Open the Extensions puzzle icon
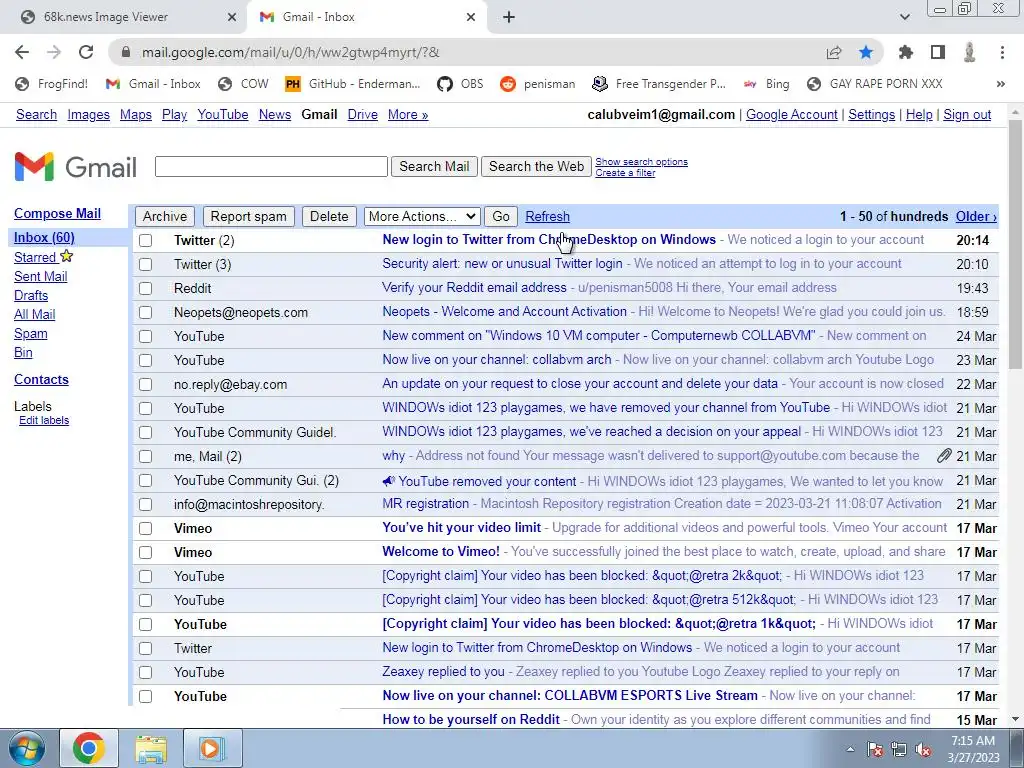Image resolution: width=1024 pixels, height=768 pixels. click(x=905, y=52)
